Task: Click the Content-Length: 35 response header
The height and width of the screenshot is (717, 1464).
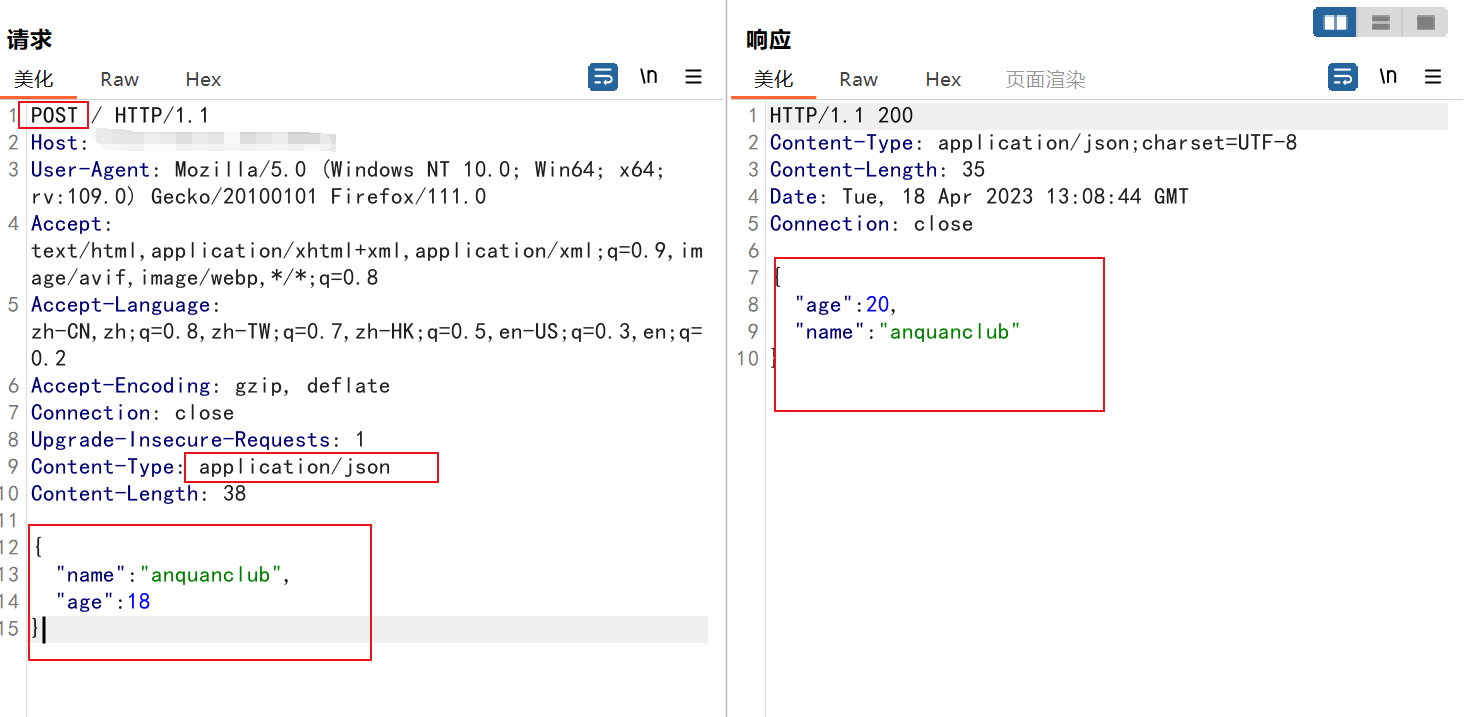Action: pos(871,169)
